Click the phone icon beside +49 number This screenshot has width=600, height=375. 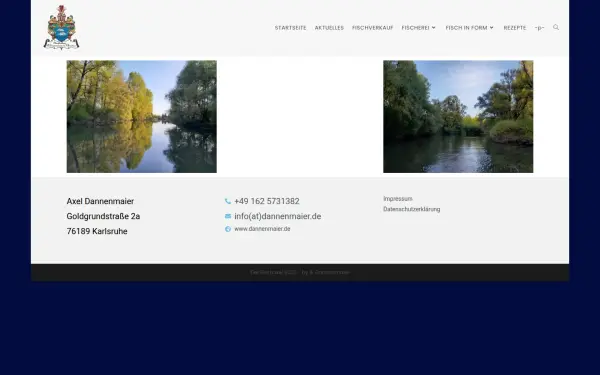click(228, 201)
